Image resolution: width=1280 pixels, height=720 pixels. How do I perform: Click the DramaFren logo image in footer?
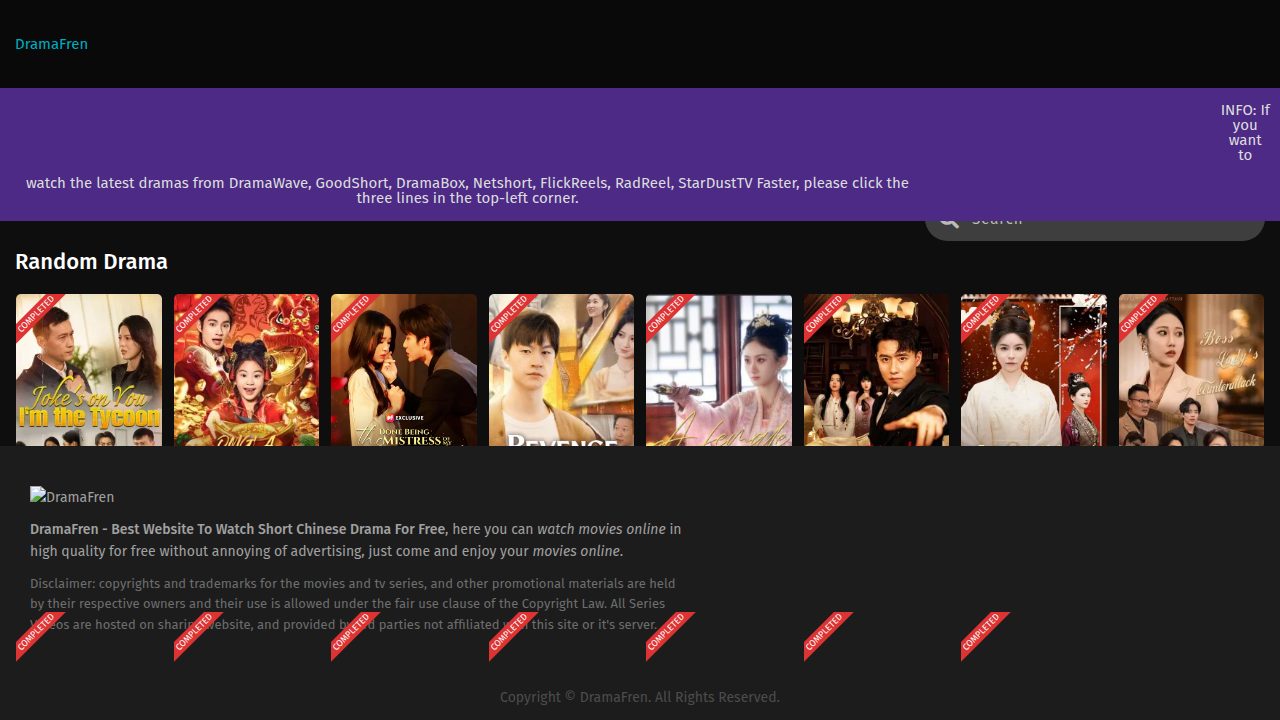pos(72,497)
